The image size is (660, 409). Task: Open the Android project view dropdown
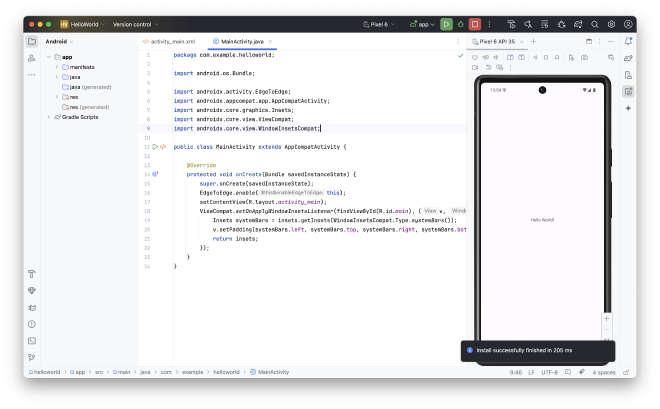click(59, 41)
